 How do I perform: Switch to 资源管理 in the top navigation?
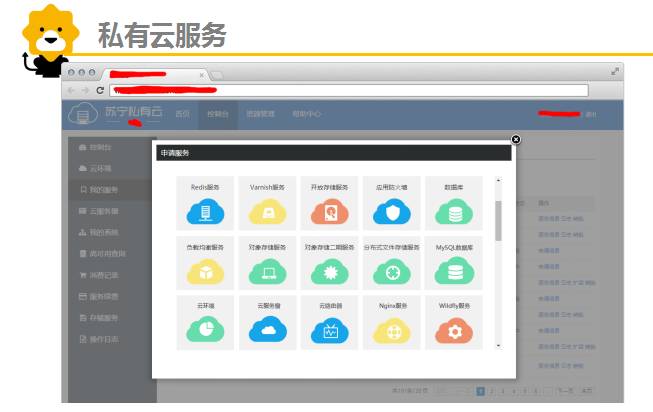click(260, 114)
